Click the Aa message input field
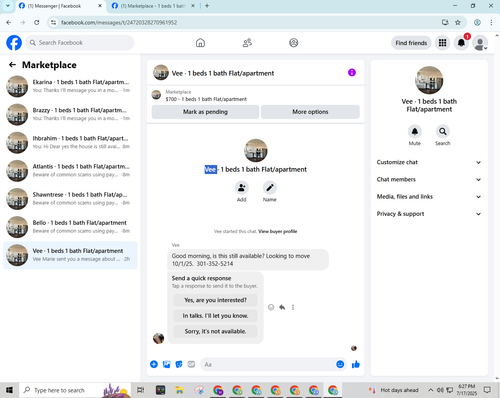Screen dimensions: 500x398 [268, 364]
